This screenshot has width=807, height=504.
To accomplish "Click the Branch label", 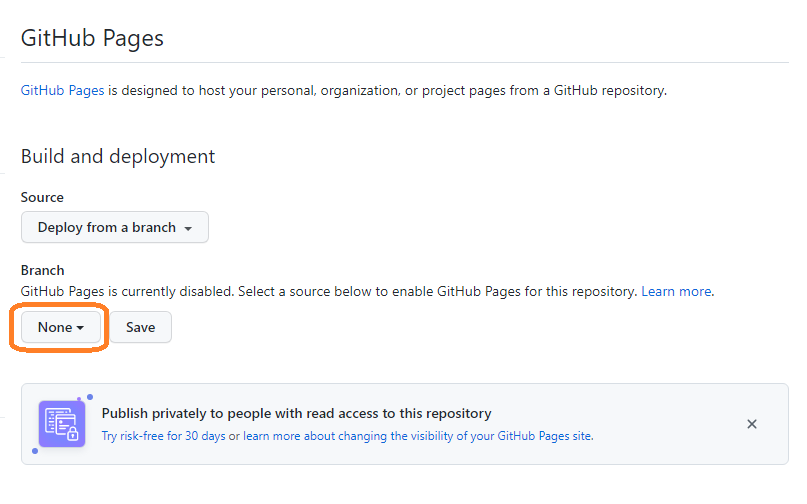I will click(x=43, y=270).
